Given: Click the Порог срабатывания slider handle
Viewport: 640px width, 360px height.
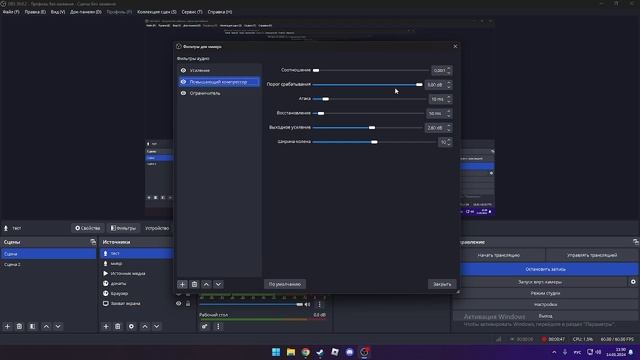Looking at the screenshot, I should 419,84.
